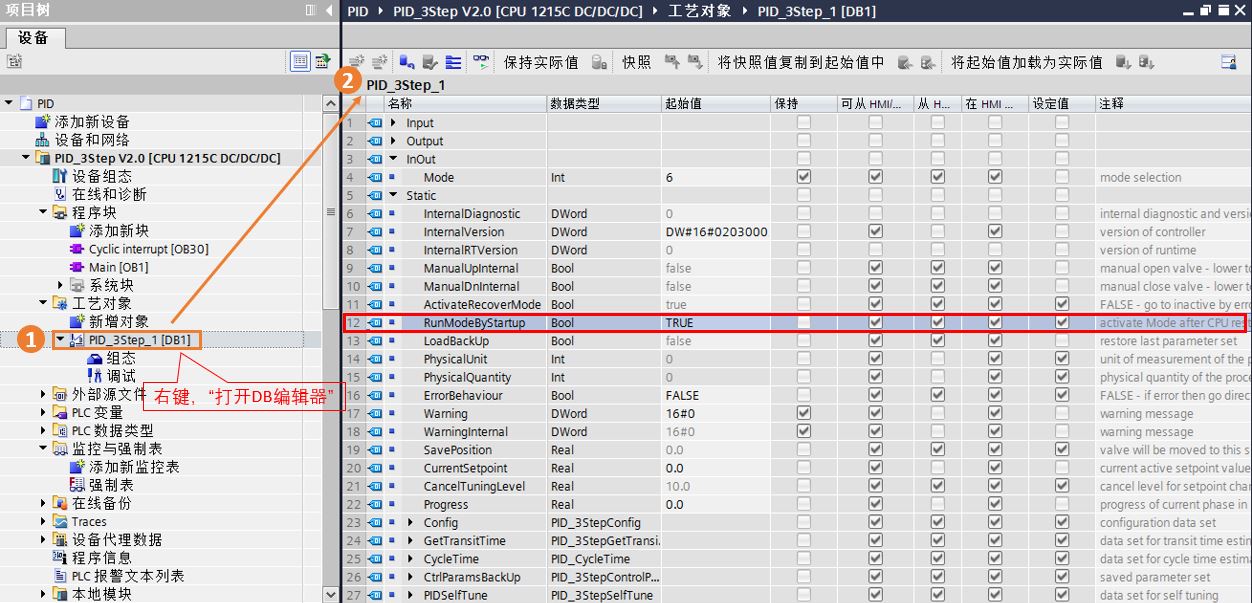The width and height of the screenshot is (1252, 603).
Task: Toggle 设定值 checkbox for CancelTuningLevel
Action: [x=1062, y=486]
